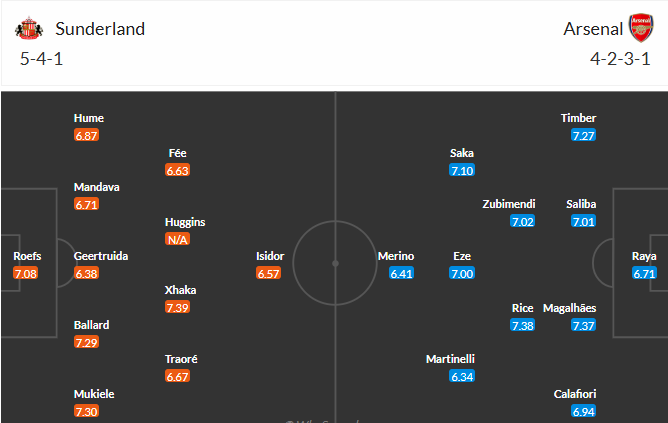The height and width of the screenshot is (423, 668).
Task: Select goalkeeper Roefs on the pitch
Action: [x=27, y=256]
